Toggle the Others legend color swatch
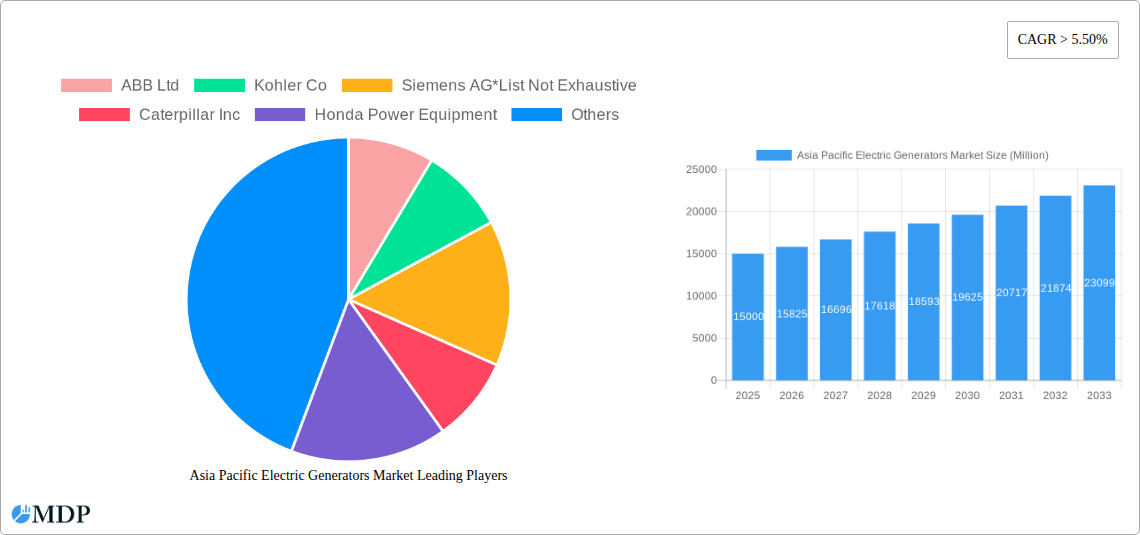Screen dimensions: 1140x535 click(537, 115)
